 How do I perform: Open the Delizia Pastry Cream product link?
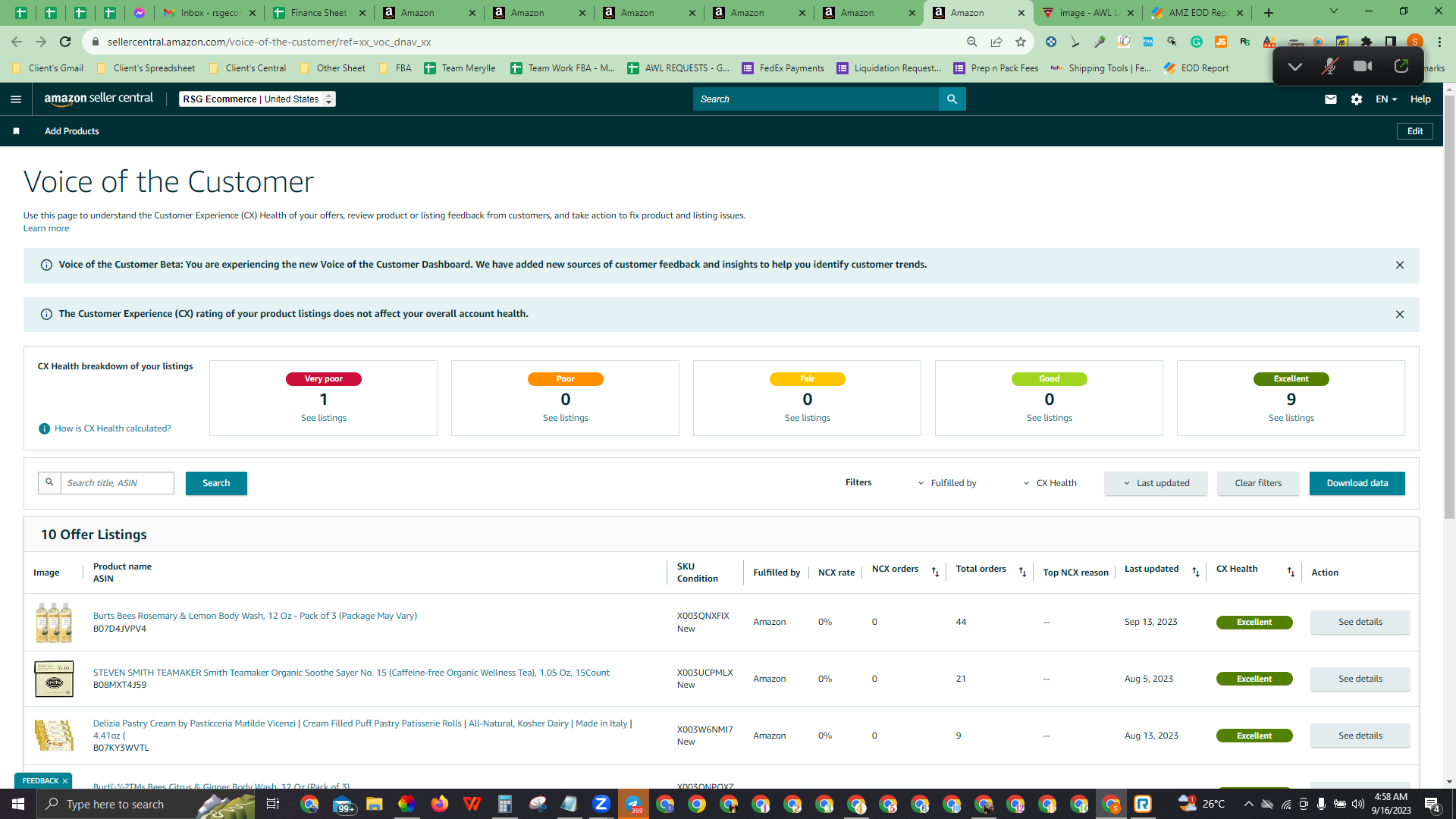[362, 729]
